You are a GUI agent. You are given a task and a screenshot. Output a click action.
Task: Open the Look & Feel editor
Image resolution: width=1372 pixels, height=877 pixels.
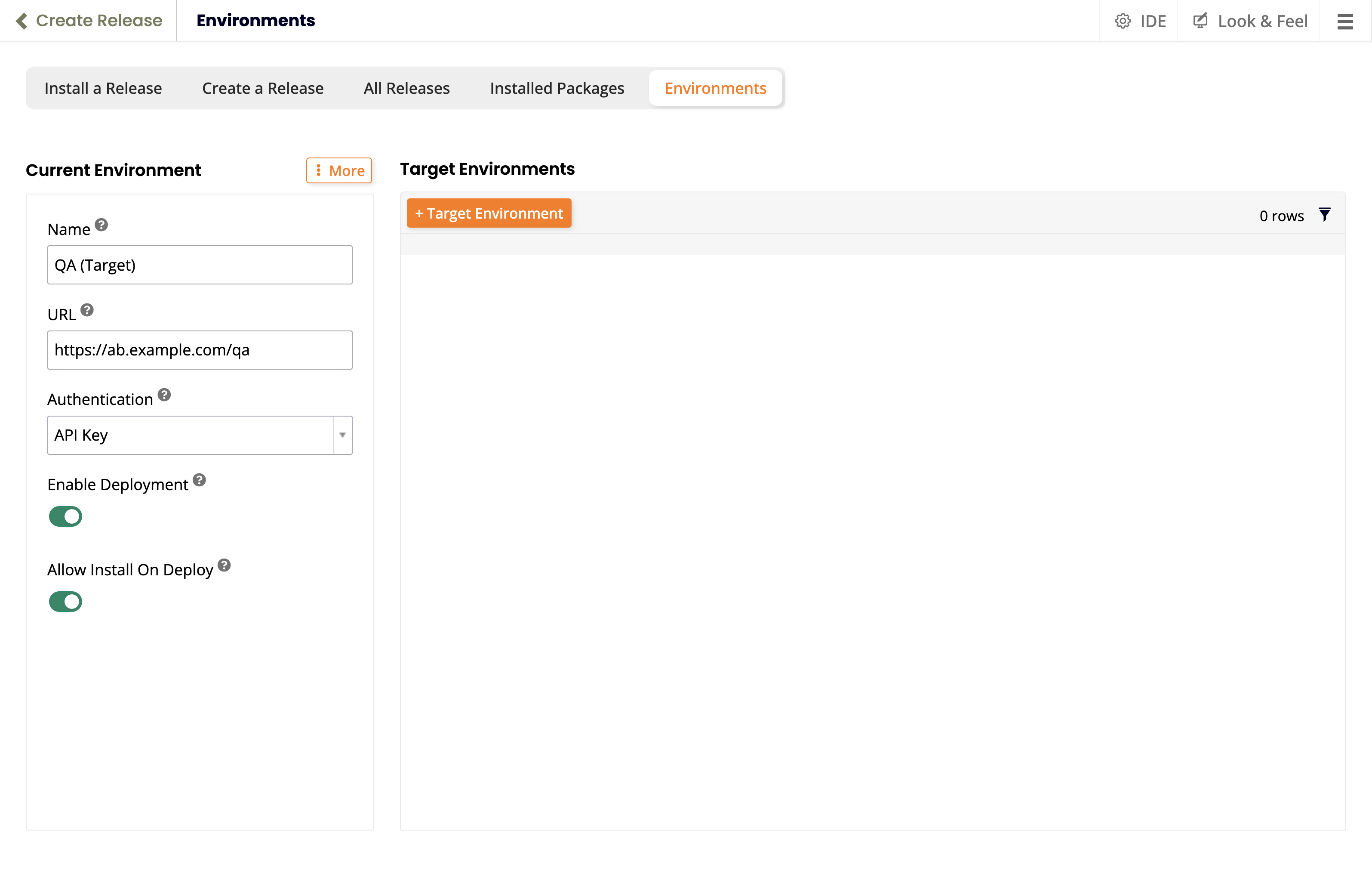[1250, 21]
